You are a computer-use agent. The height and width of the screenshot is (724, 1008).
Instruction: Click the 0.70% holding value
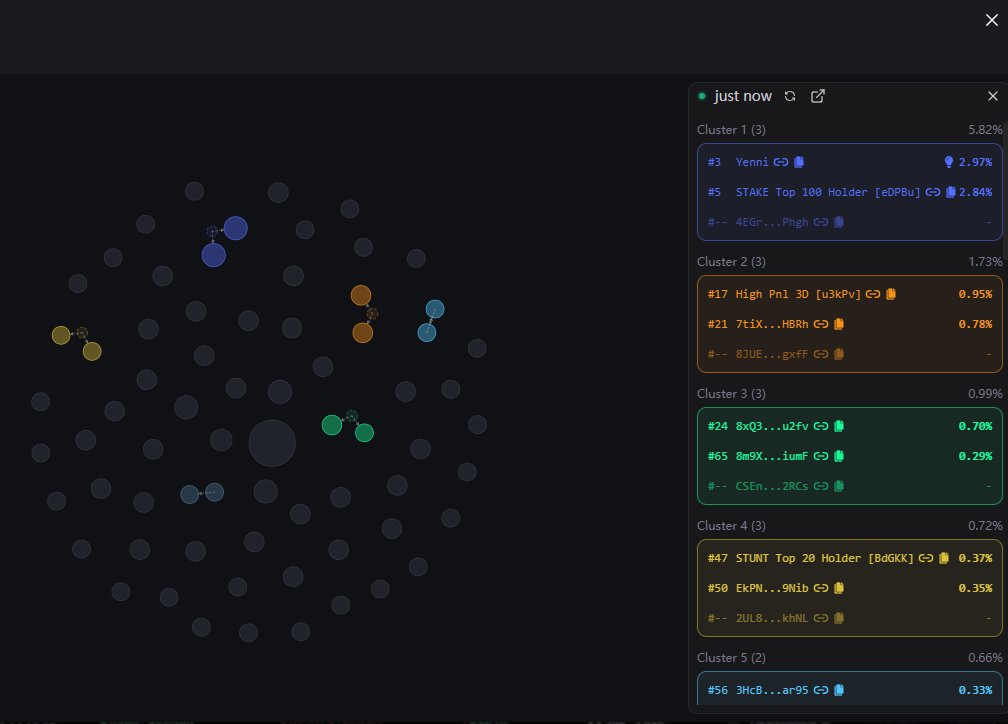pyautogui.click(x=975, y=426)
